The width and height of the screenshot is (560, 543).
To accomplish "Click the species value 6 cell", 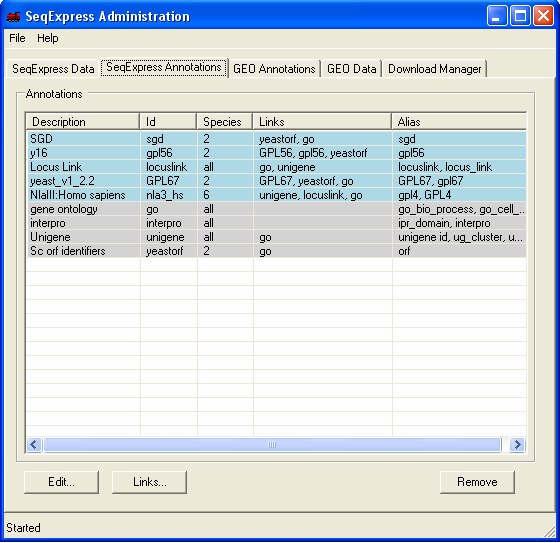I will (x=225, y=195).
